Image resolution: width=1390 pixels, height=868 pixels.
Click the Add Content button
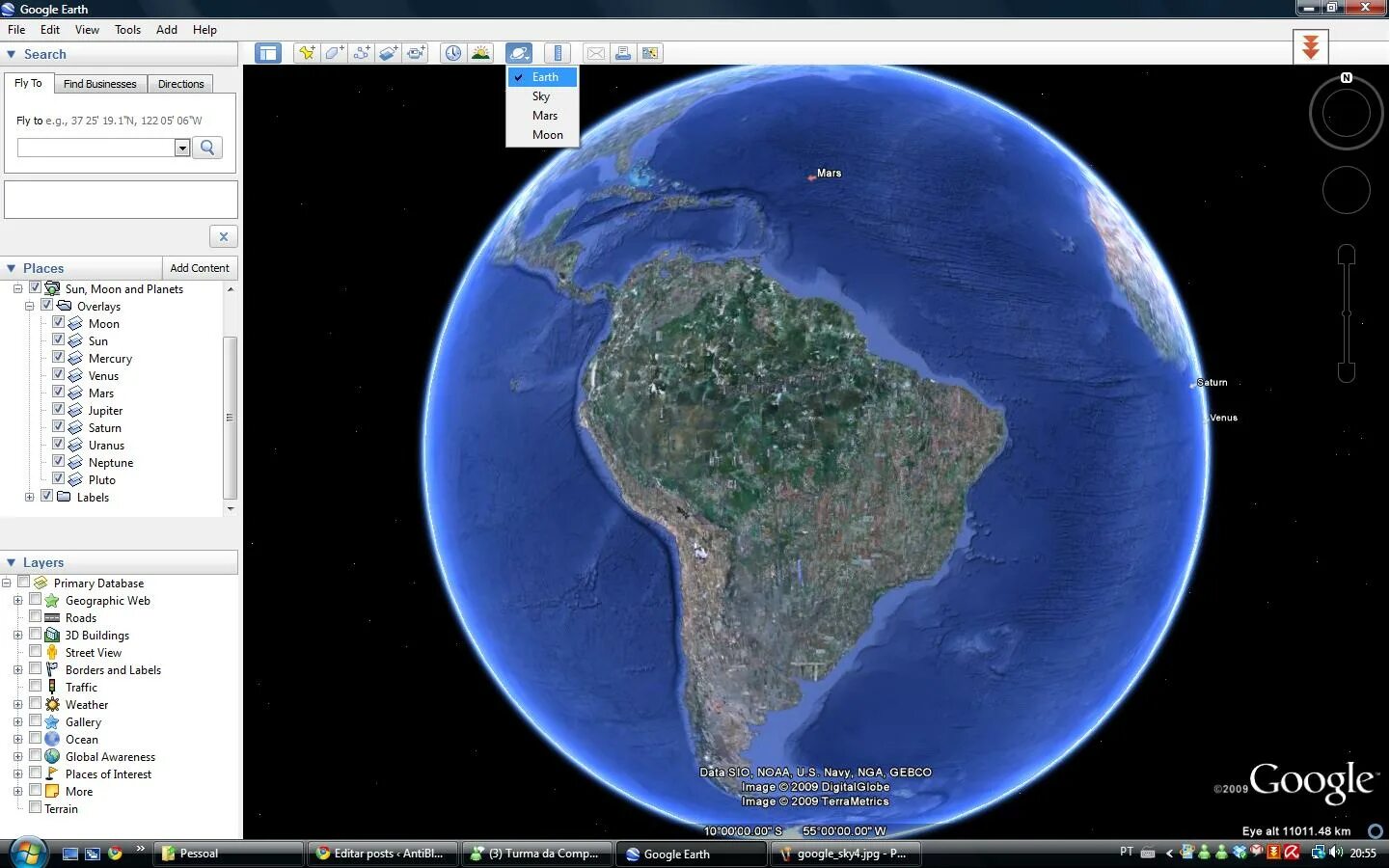tap(200, 268)
